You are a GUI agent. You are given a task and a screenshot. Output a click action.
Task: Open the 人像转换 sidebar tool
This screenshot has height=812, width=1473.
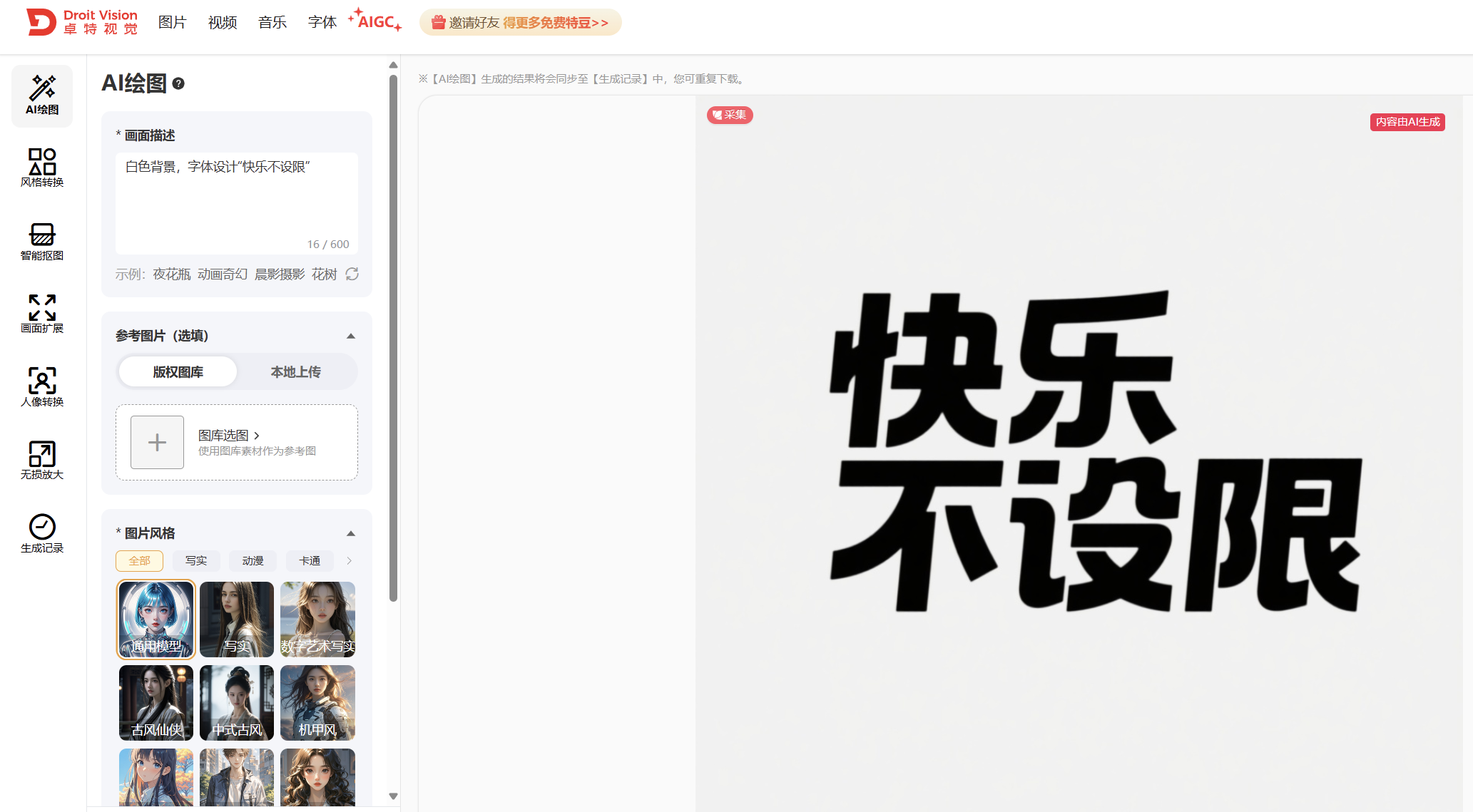tap(42, 388)
